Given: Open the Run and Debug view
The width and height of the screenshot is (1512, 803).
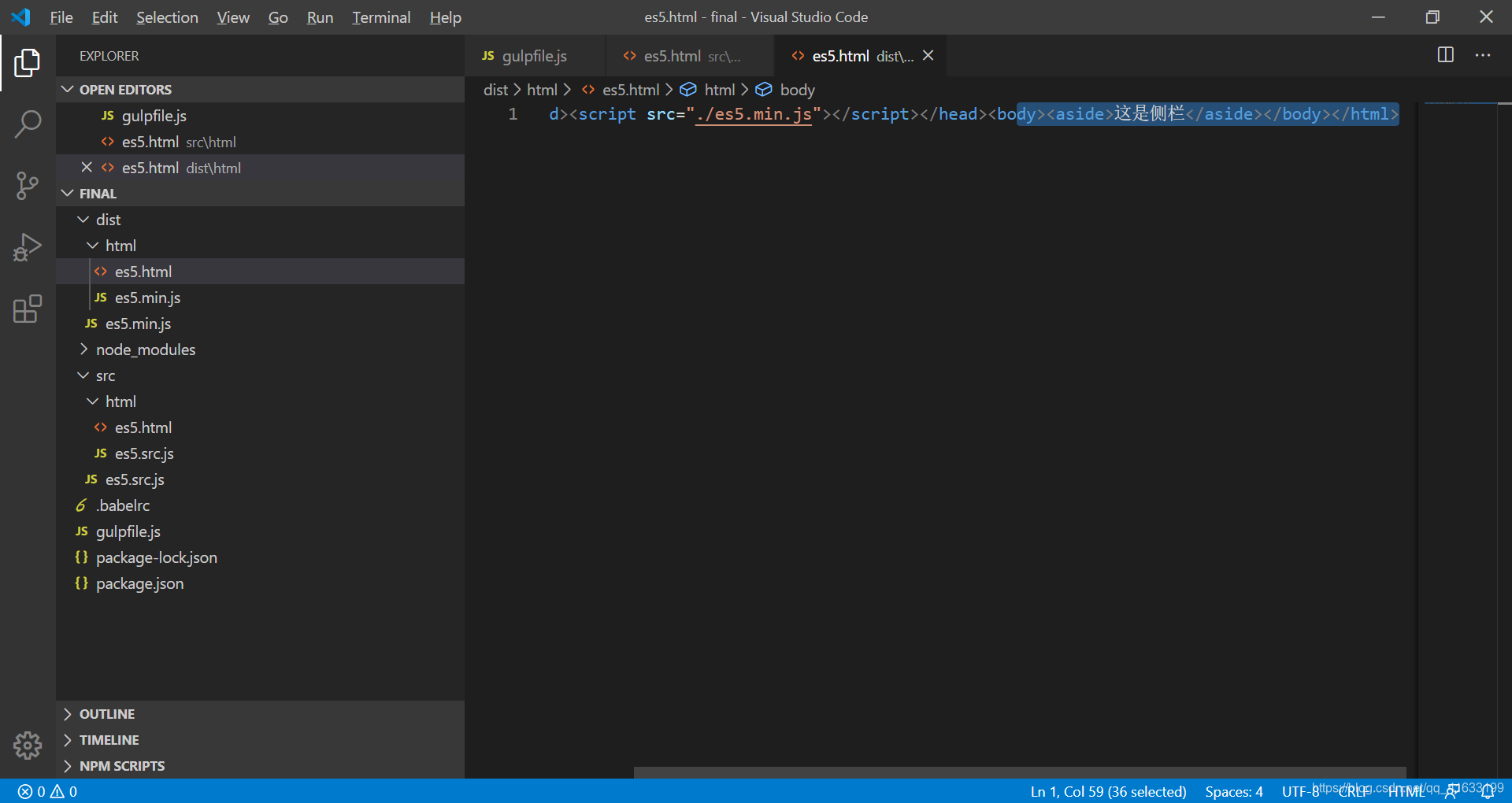Looking at the screenshot, I should [28, 246].
